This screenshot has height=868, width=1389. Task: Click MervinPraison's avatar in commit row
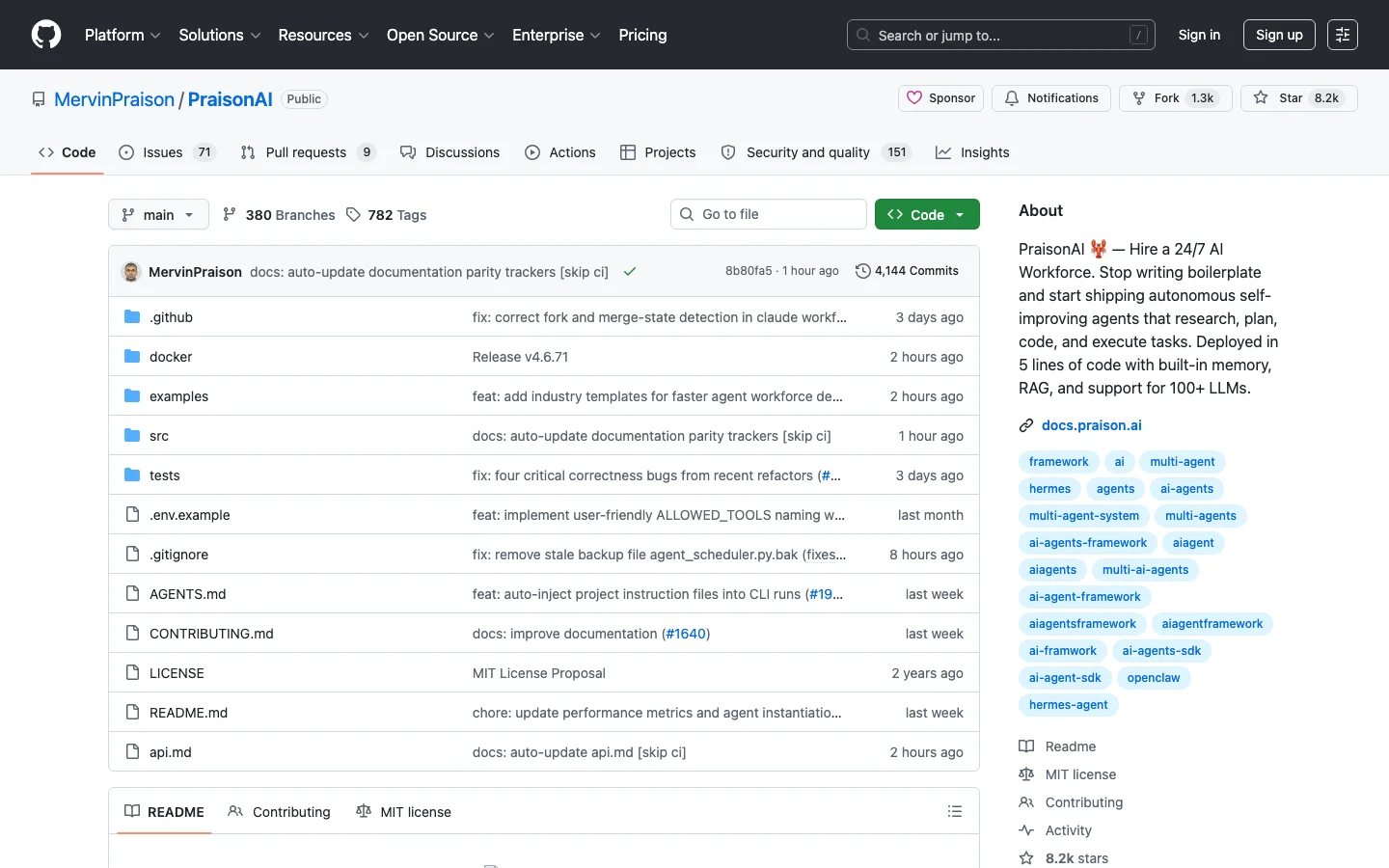pyautogui.click(x=131, y=272)
